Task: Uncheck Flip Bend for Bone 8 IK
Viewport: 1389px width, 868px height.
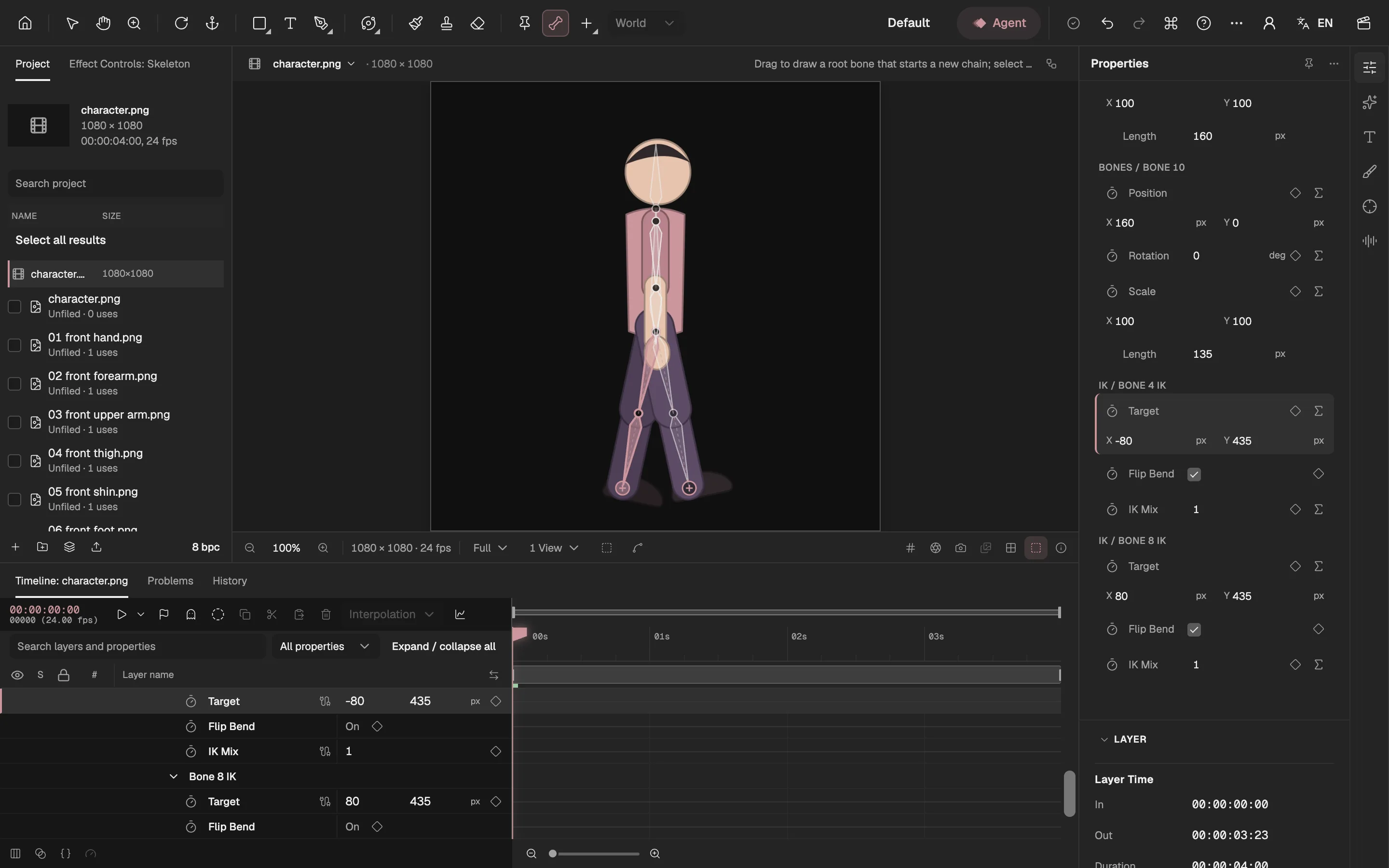Action: (x=1194, y=629)
